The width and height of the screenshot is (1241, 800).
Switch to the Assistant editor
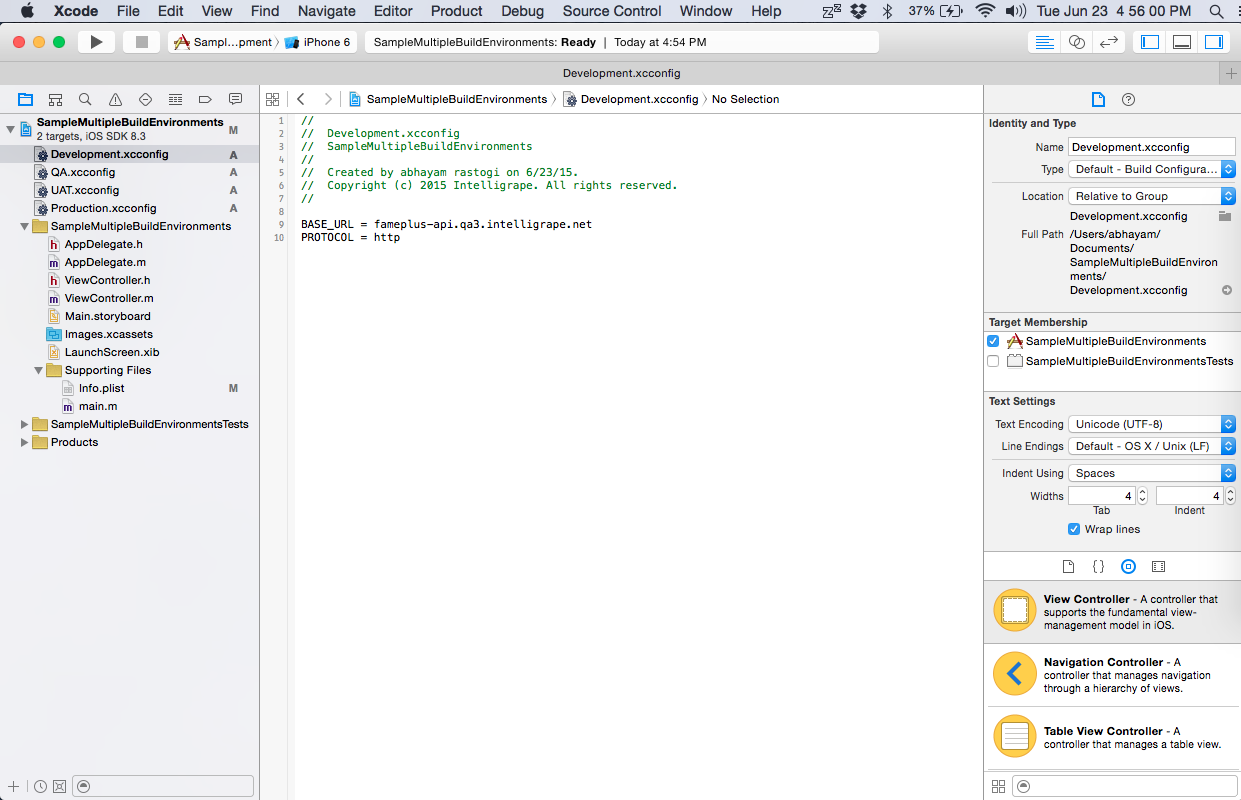click(x=1076, y=42)
